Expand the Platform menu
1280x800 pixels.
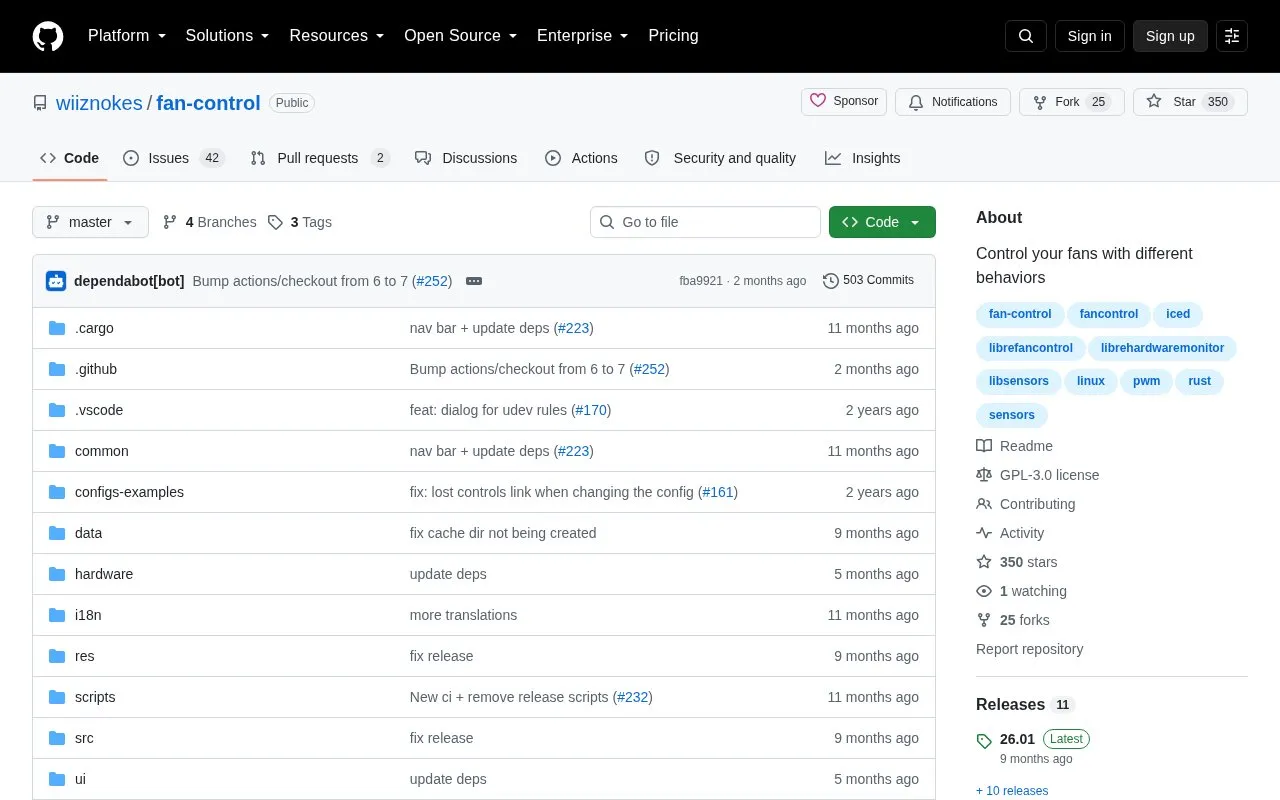[127, 36]
